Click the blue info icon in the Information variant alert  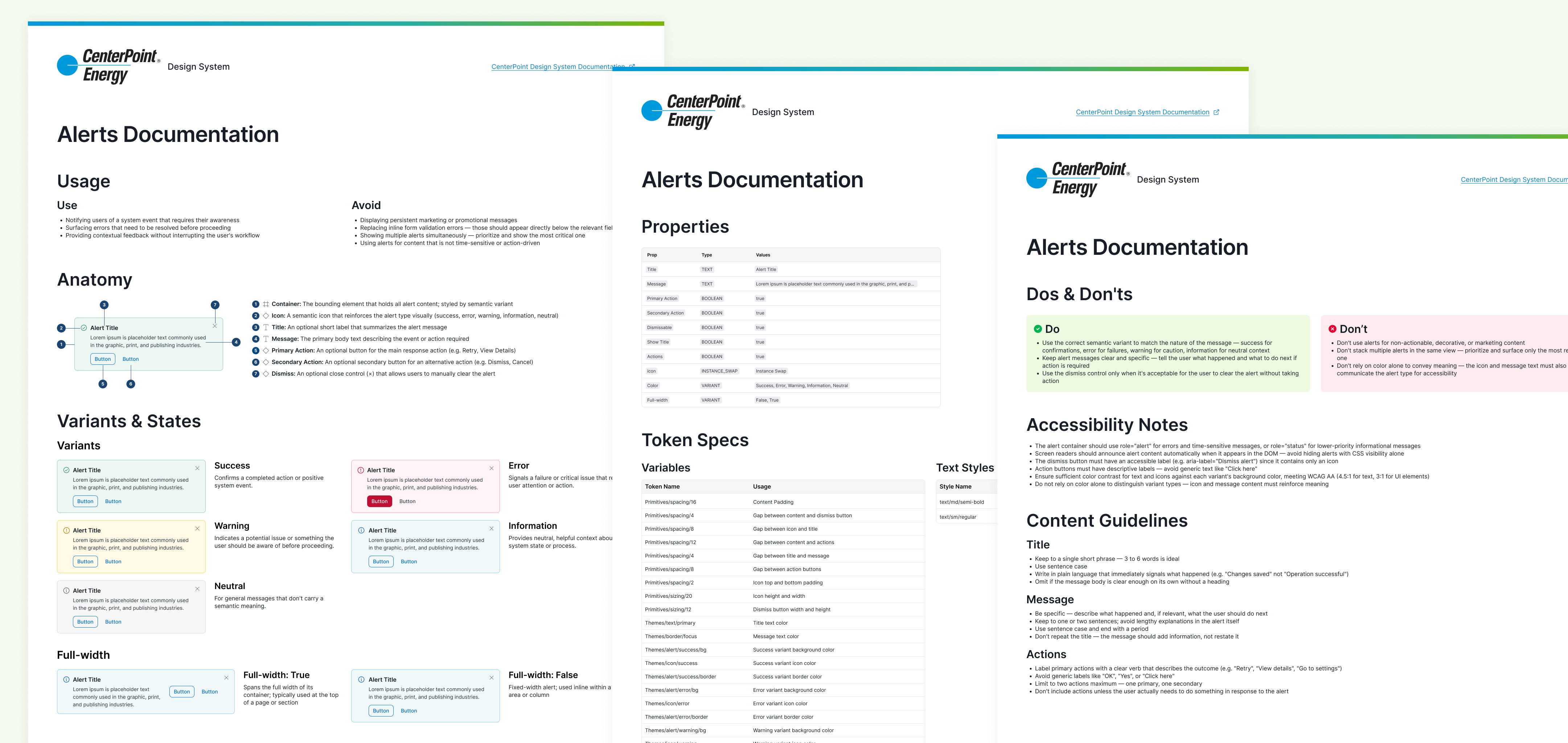tap(362, 530)
